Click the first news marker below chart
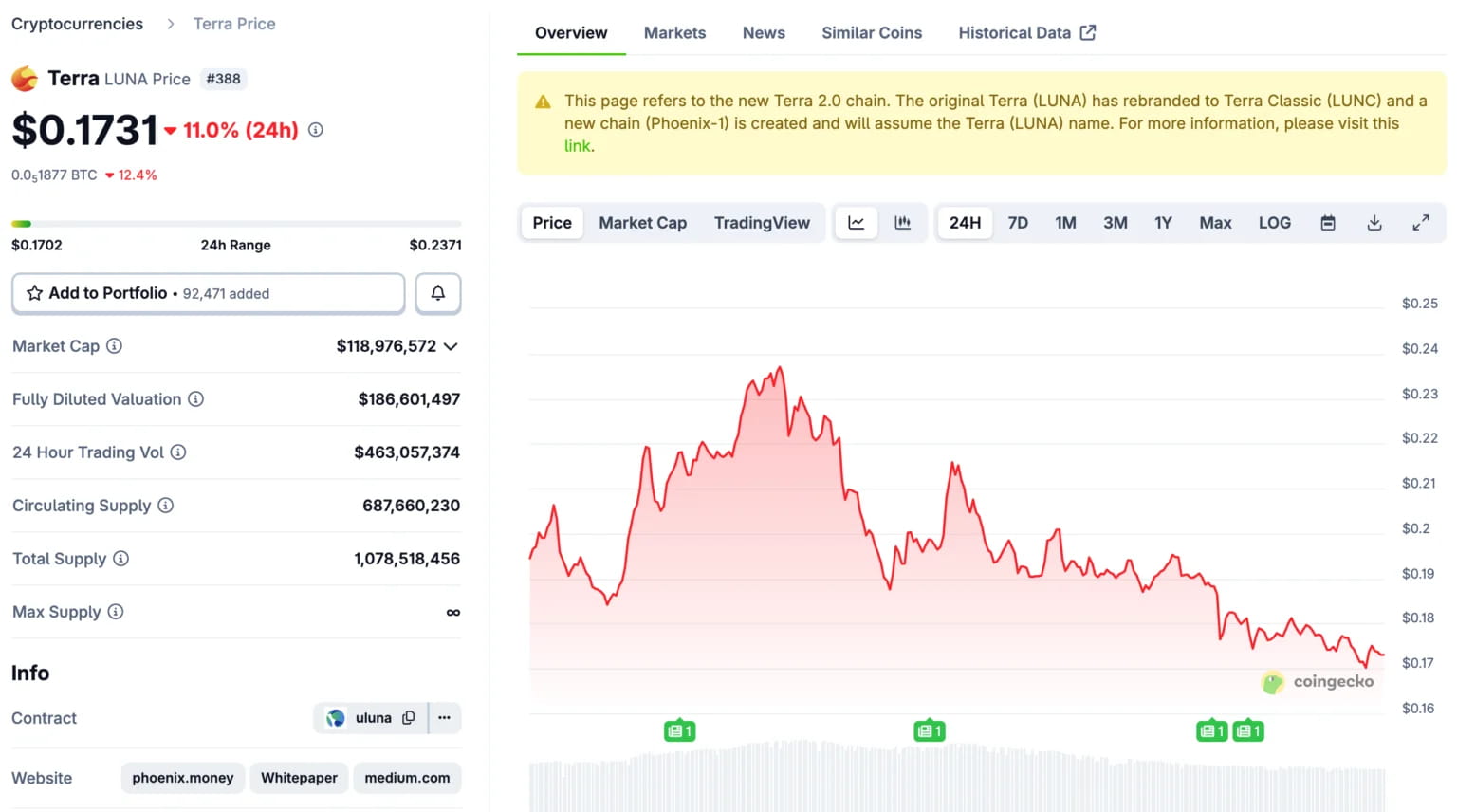The width and height of the screenshot is (1457, 812). pos(679,731)
